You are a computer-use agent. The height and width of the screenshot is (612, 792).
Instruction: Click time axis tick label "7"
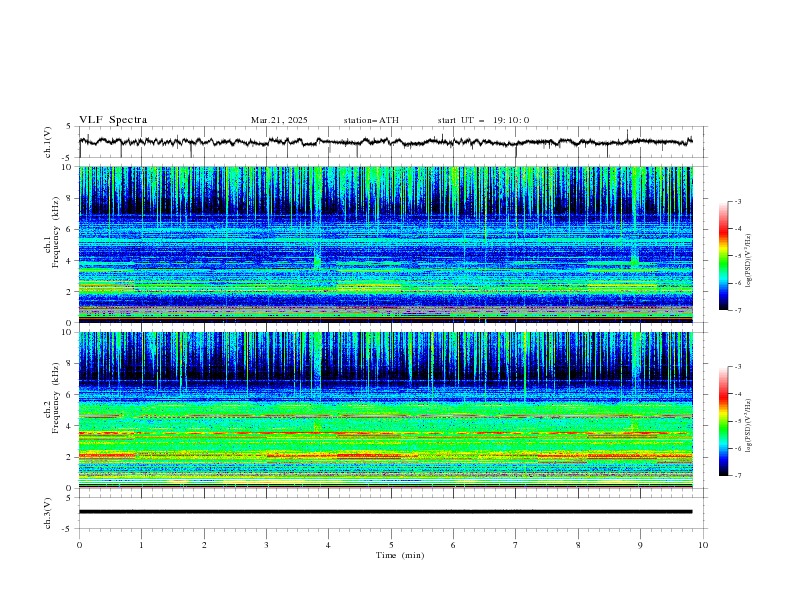[516, 545]
